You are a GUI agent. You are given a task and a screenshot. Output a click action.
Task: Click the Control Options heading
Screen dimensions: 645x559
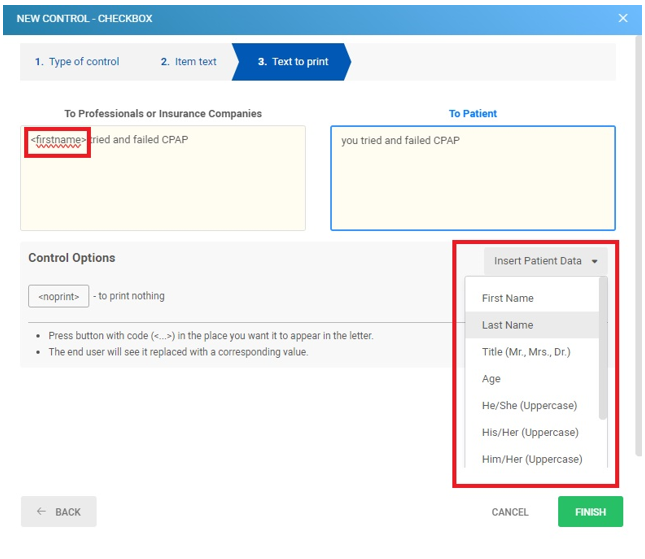click(x=72, y=258)
